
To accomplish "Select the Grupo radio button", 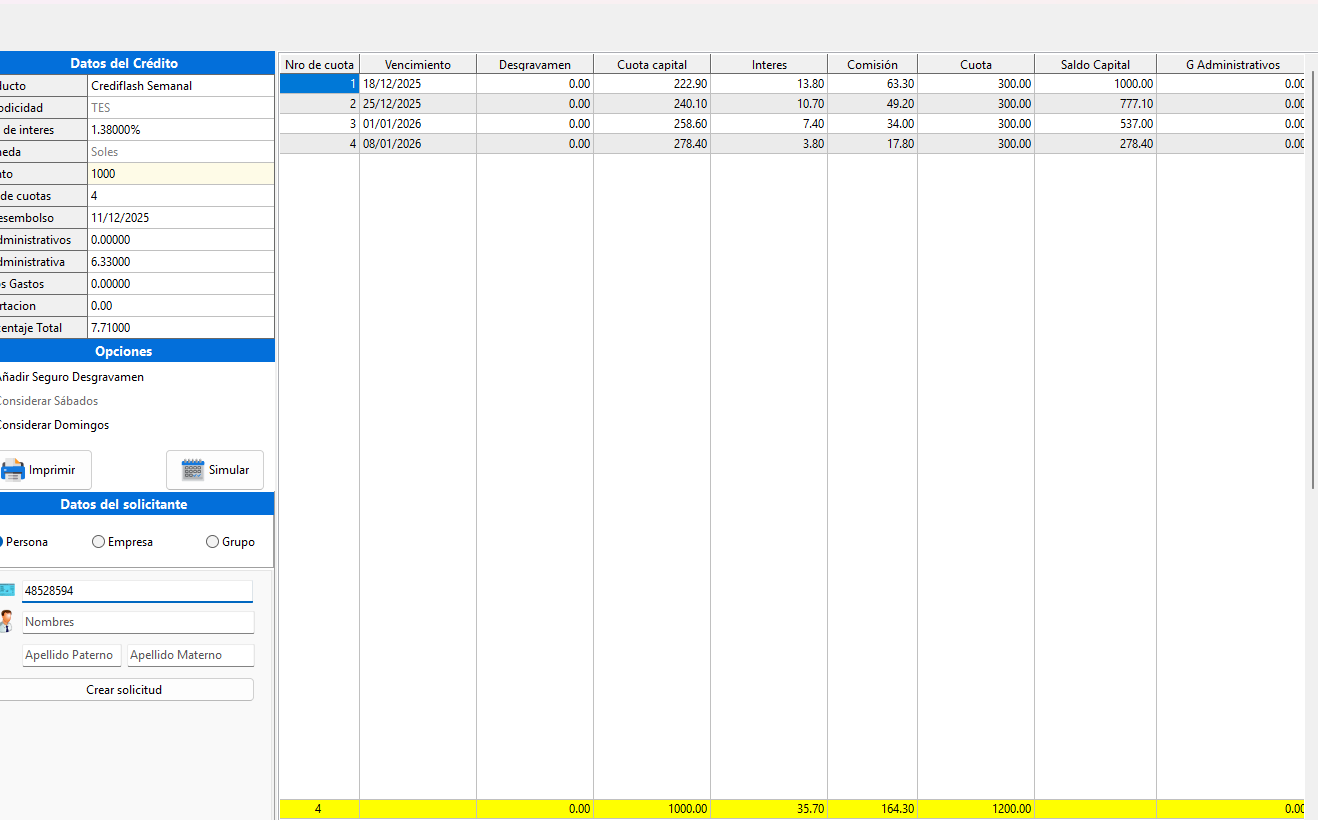I will [212, 542].
